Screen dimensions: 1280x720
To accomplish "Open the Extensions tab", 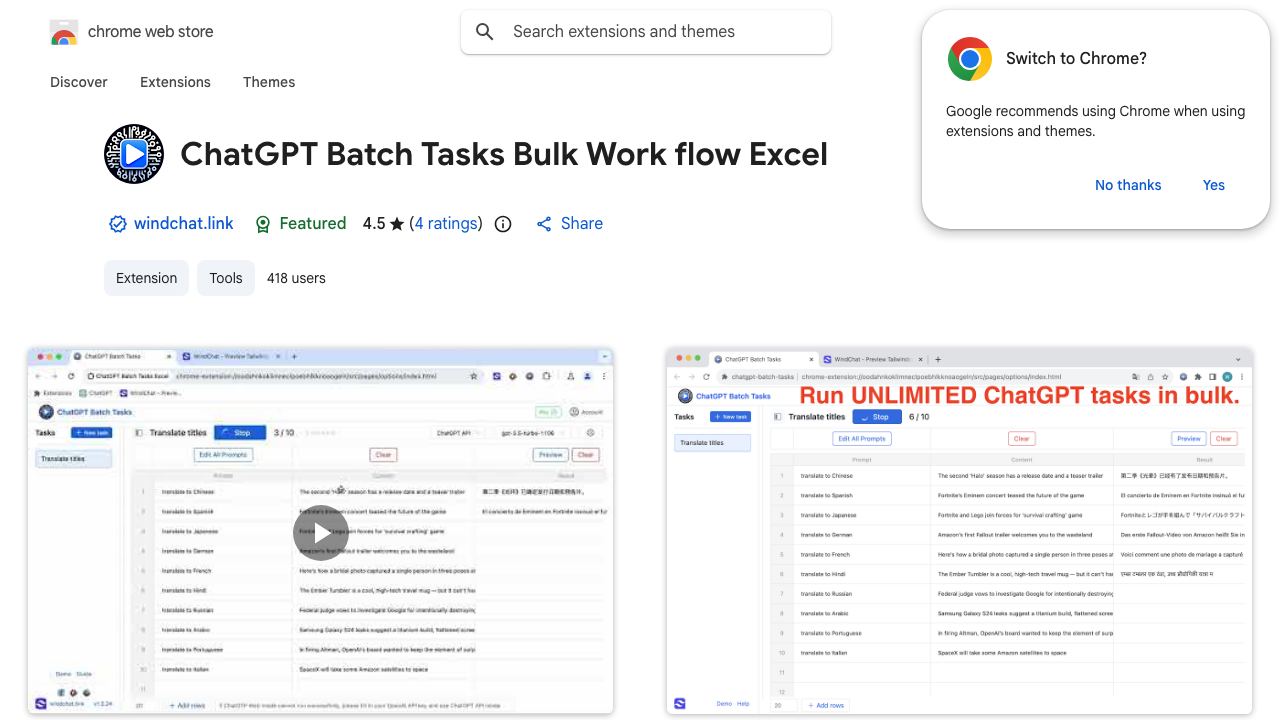I will (x=175, y=82).
